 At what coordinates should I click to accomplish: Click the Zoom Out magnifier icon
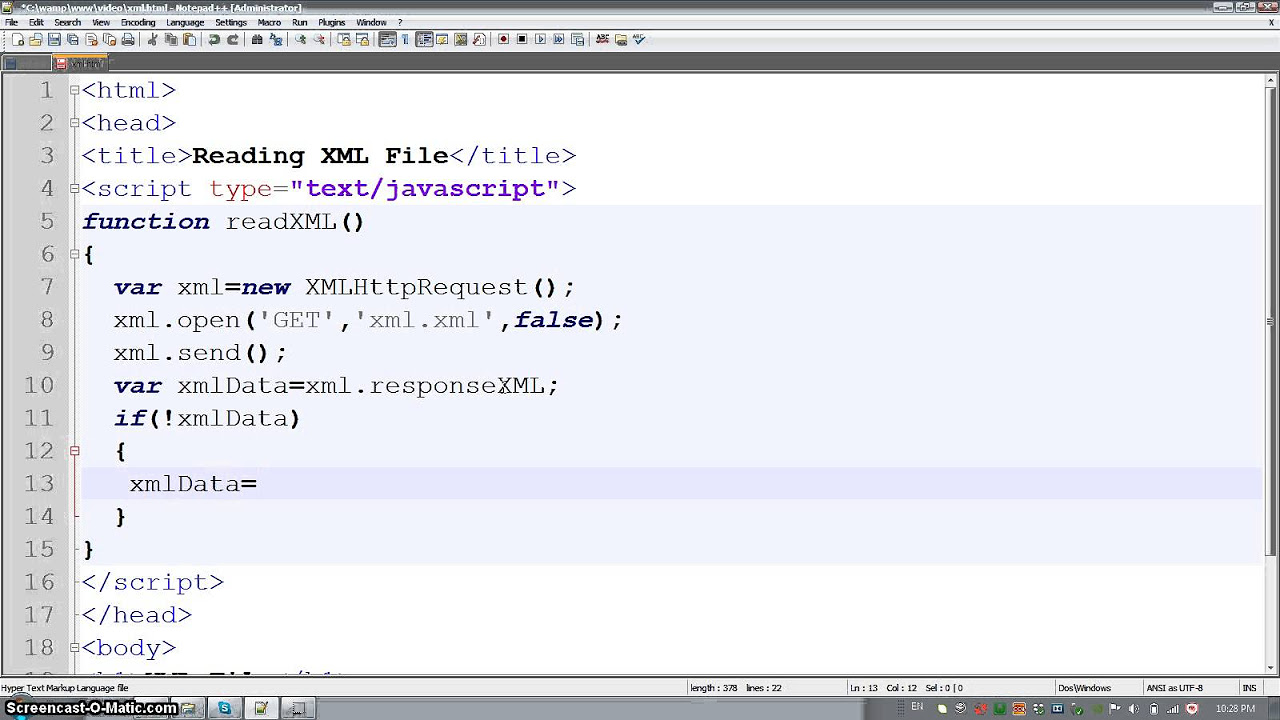click(x=320, y=40)
